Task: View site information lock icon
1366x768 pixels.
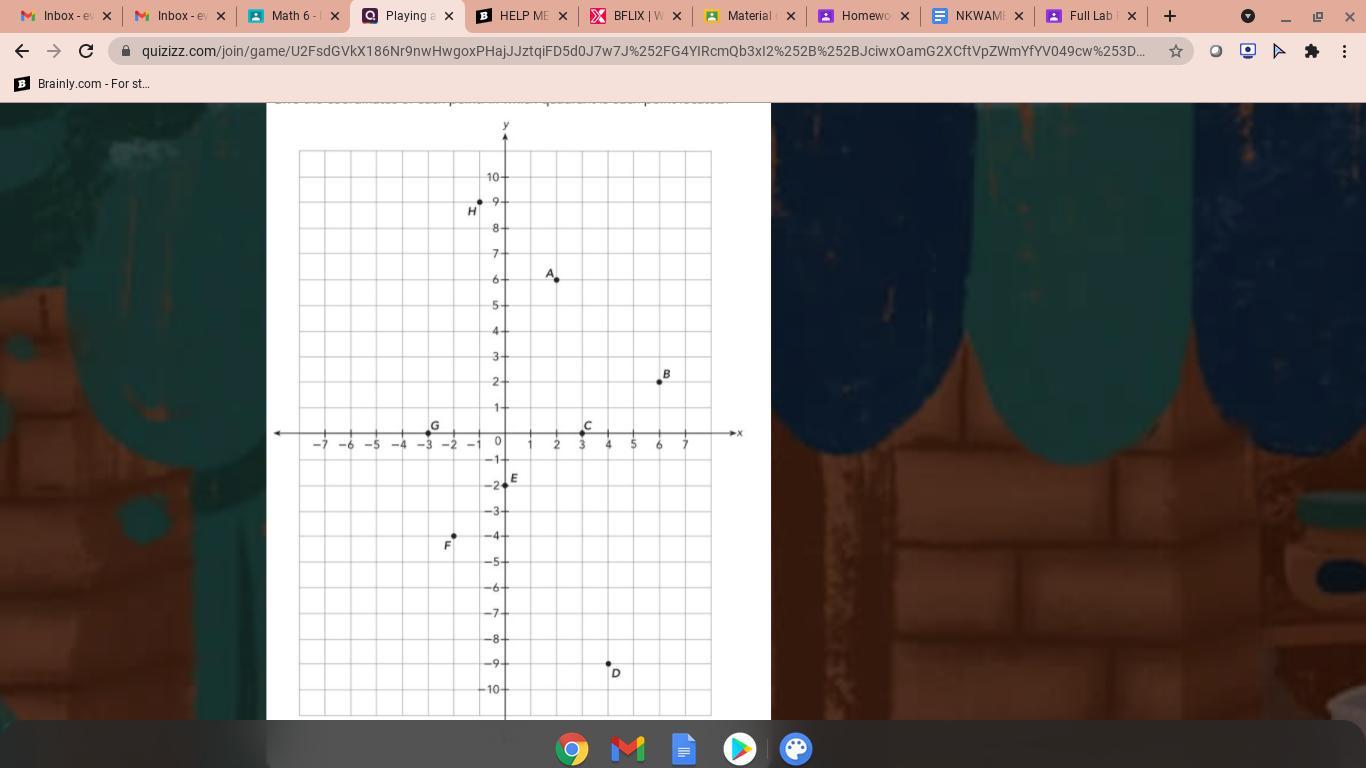Action: click(126, 51)
